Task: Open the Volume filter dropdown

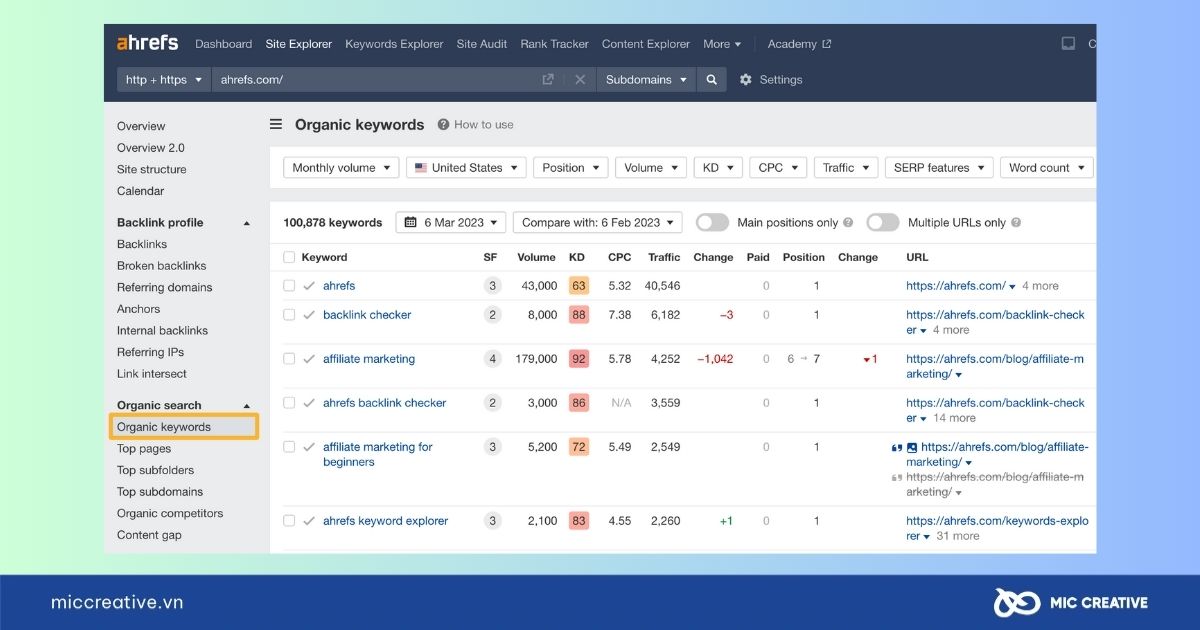Action: pos(651,168)
